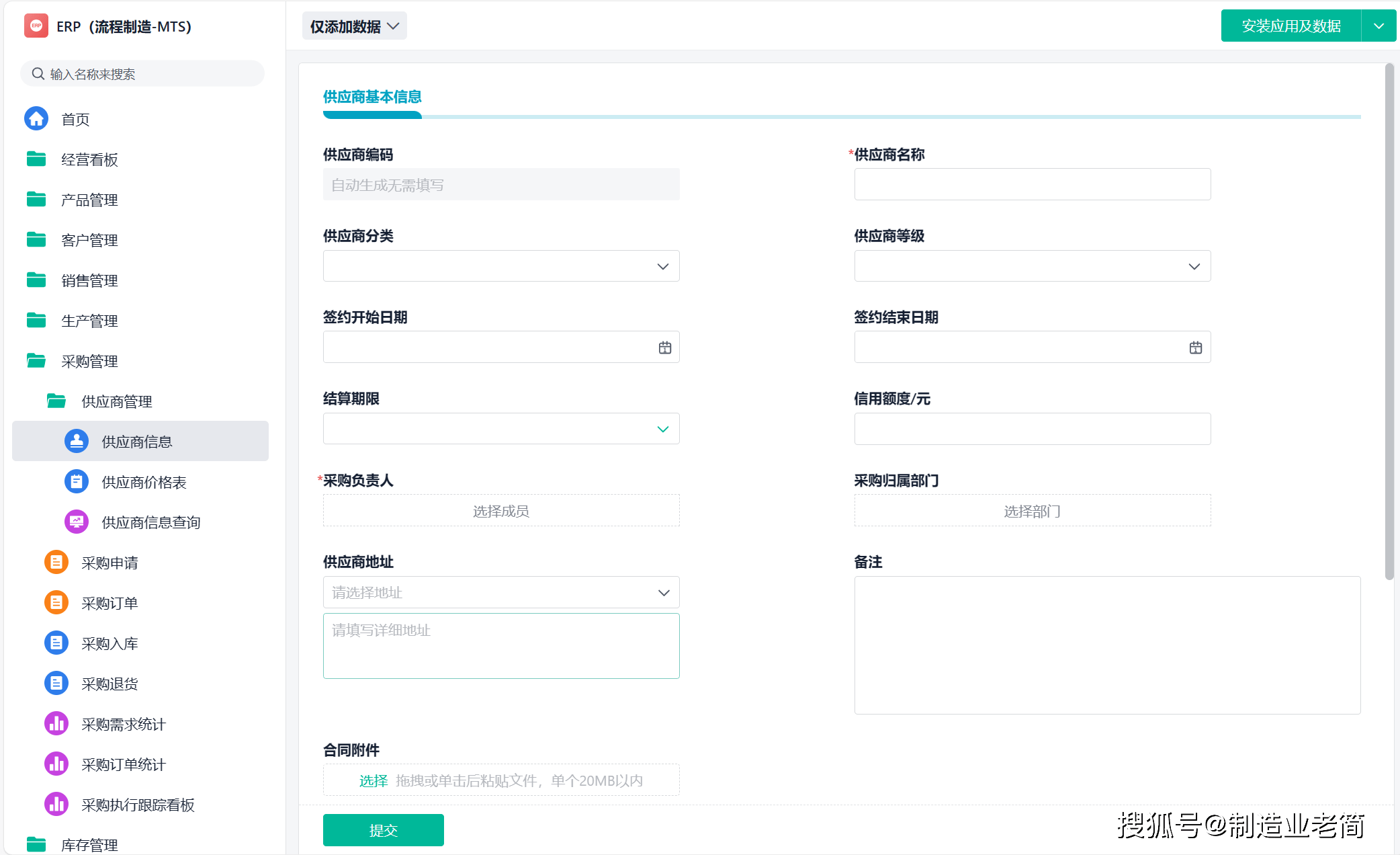The width and height of the screenshot is (1400, 855).
Task: Open 采购订单 page
Action: (x=140, y=603)
